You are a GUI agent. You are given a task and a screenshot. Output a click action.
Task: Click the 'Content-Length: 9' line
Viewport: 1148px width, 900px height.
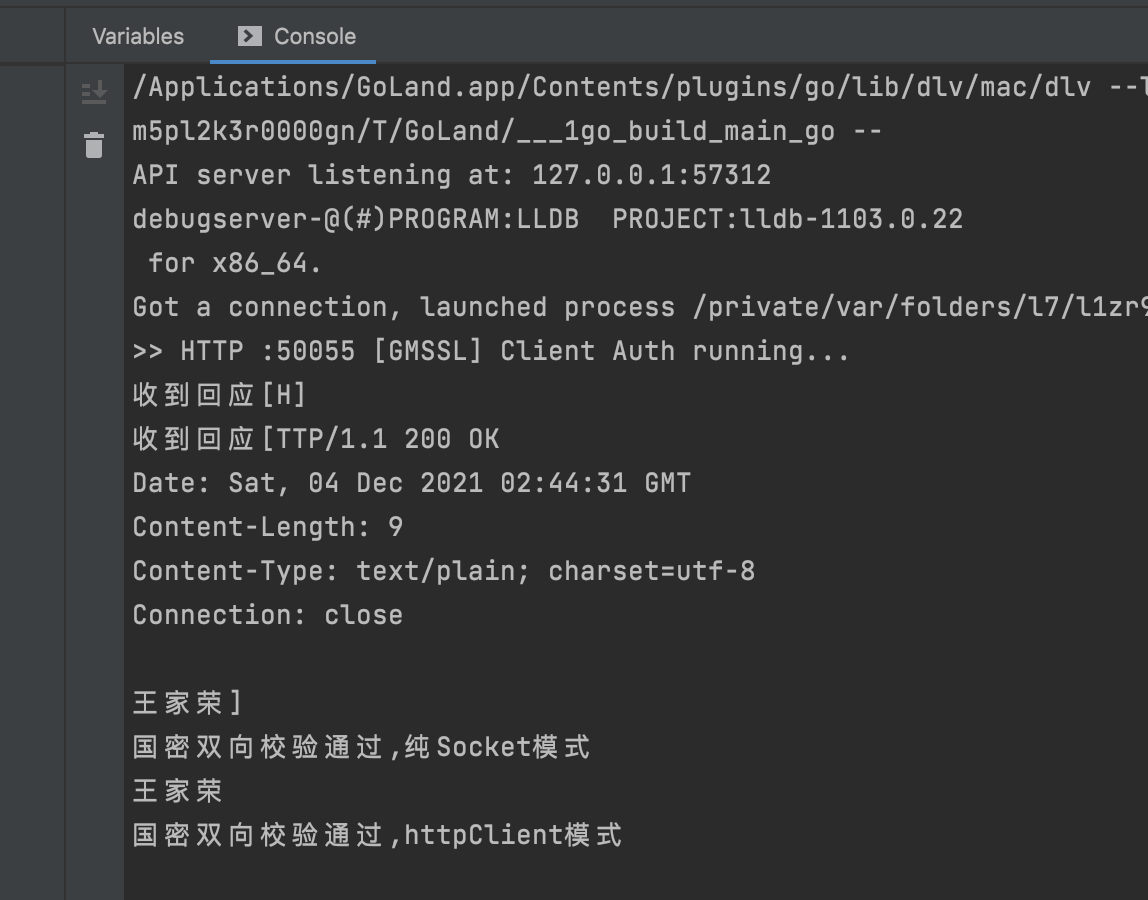[x=268, y=526]
